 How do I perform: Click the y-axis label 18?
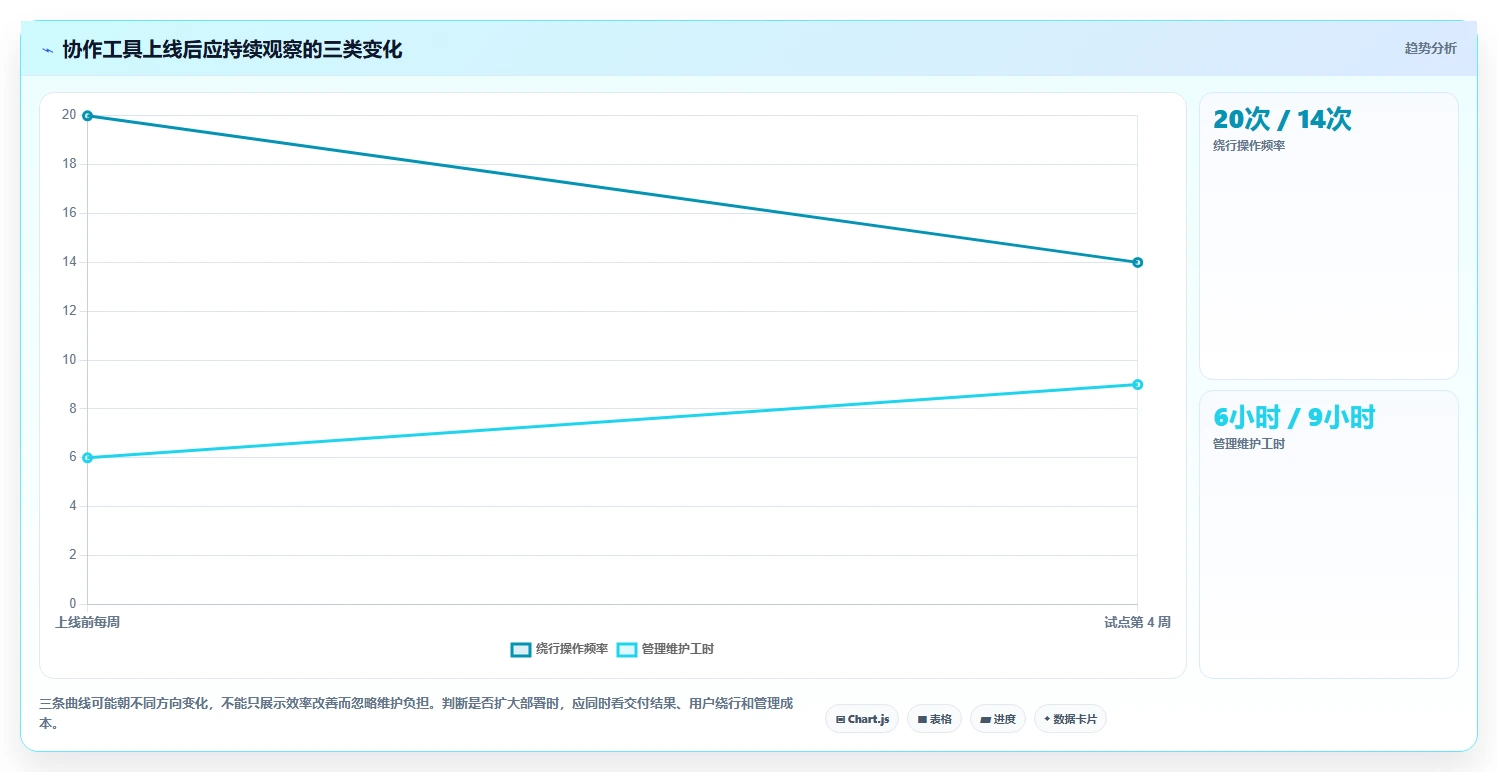[69, 164]
